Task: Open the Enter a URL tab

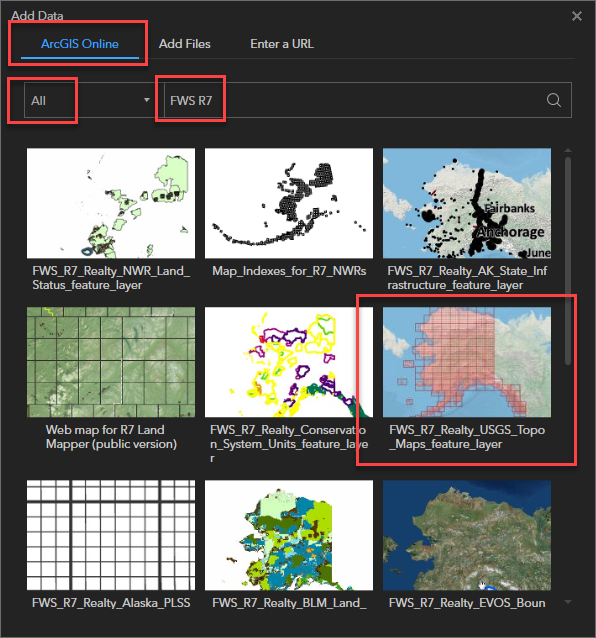Action: coord(282,44)
